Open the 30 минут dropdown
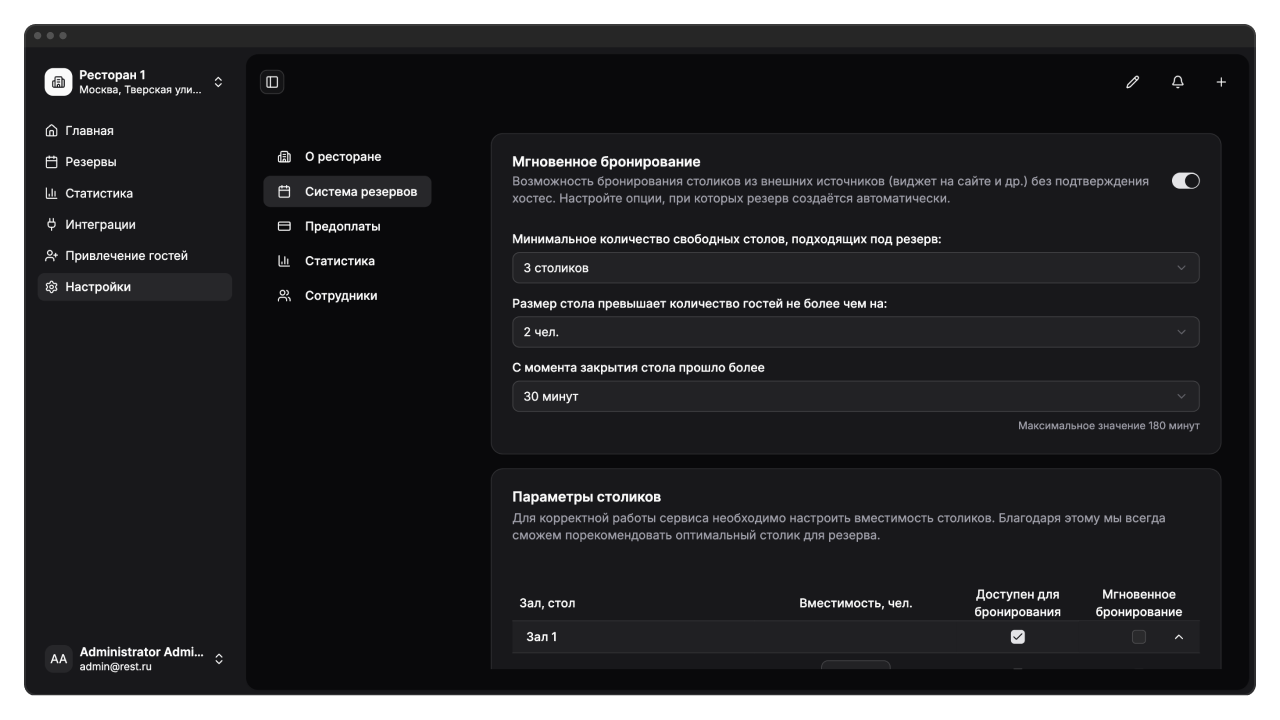The width and height of the screenshot is (1280, 720). click(x=855, y=397)
